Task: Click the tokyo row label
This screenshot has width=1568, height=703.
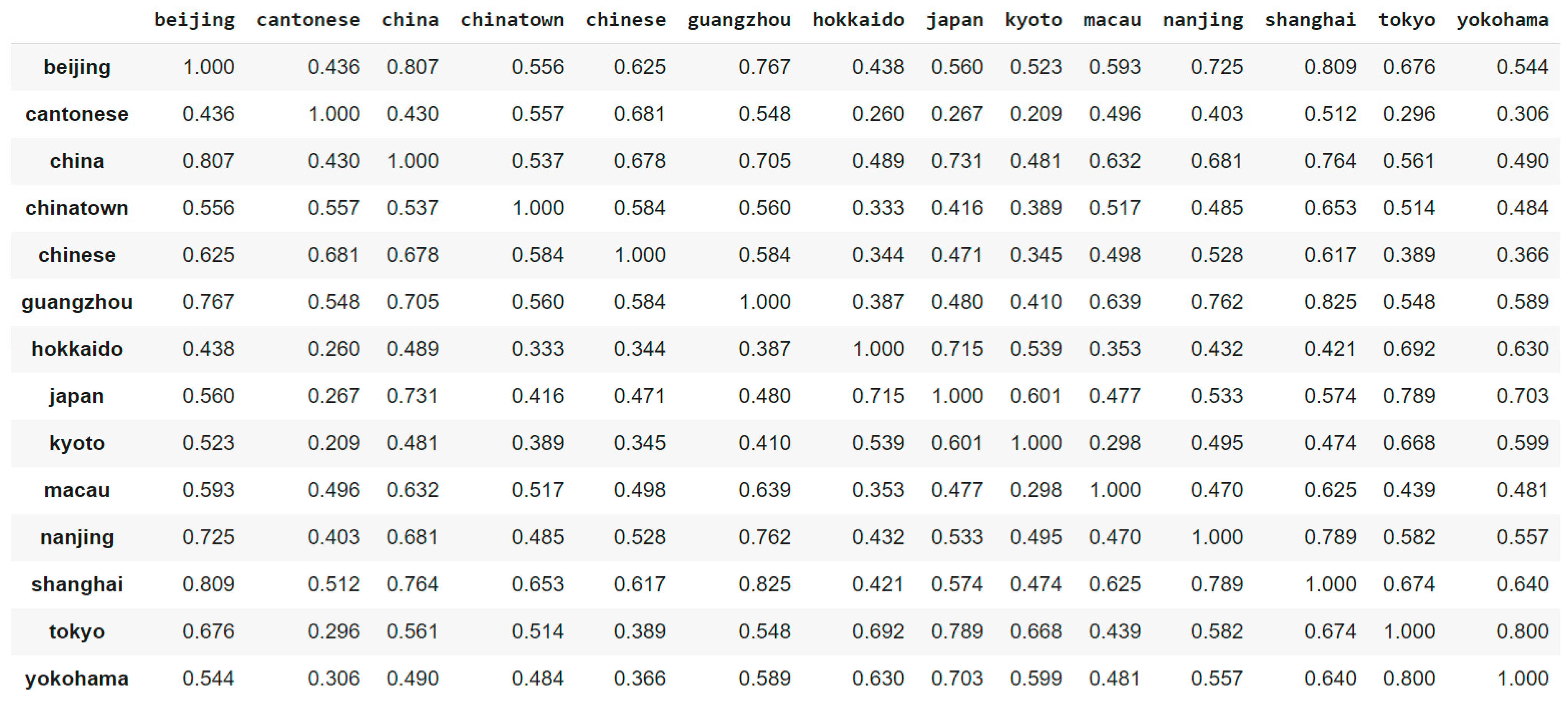Action: tap(77, 631)
